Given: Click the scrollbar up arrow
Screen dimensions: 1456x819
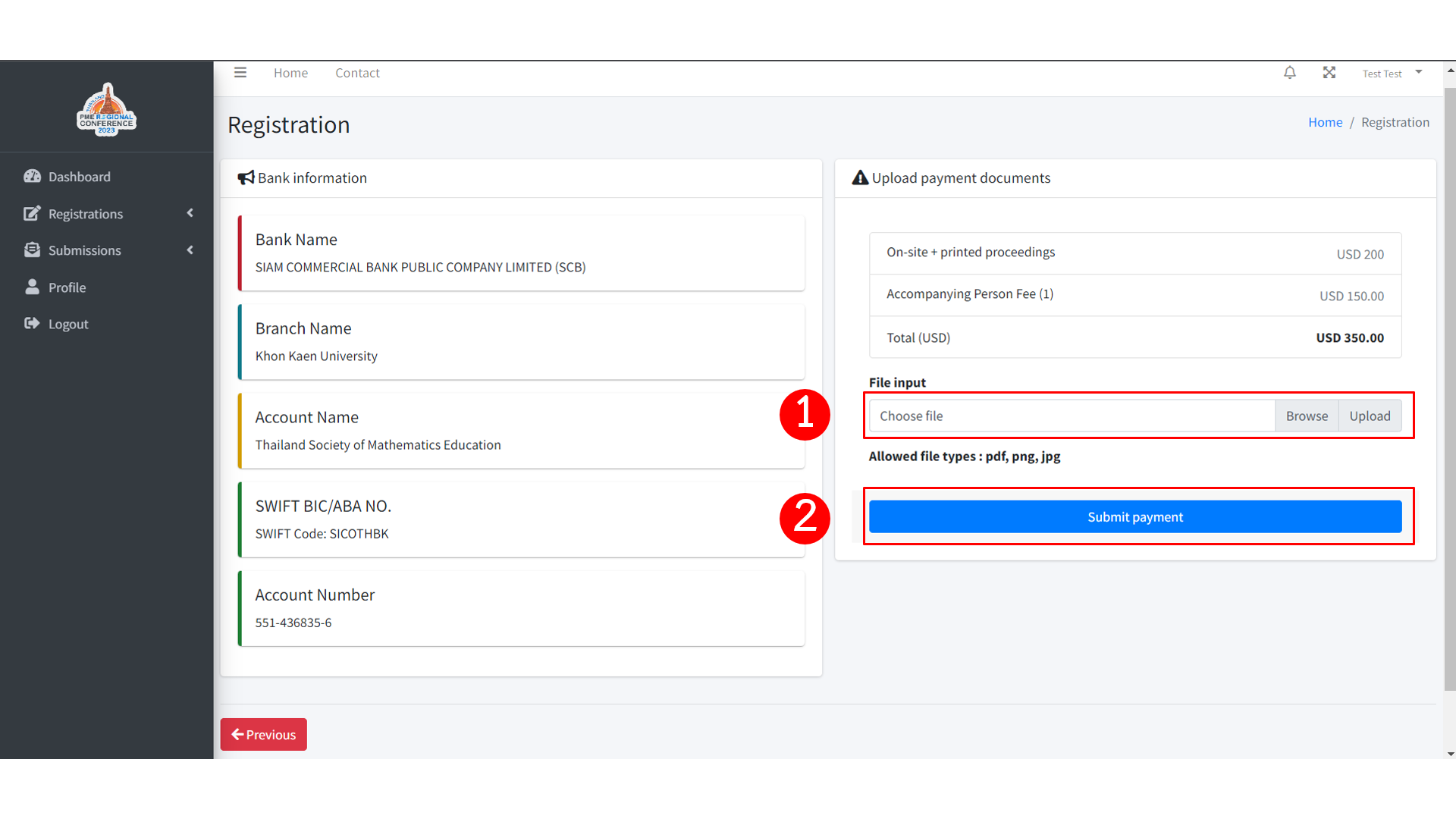Looking at the screenshot, I should pyautogui.click(x=1450, y=70).
